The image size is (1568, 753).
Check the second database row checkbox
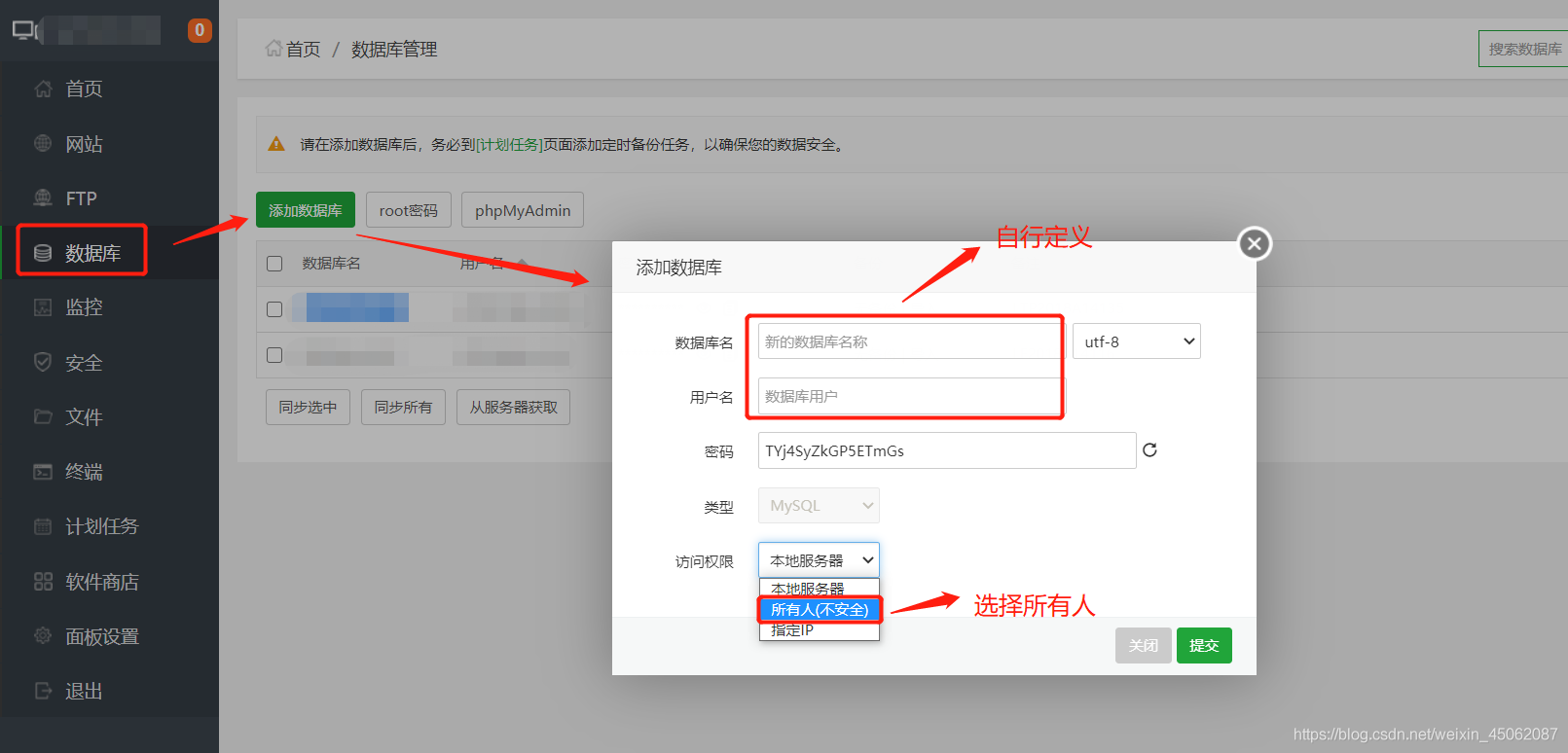(x=274, y=355)
